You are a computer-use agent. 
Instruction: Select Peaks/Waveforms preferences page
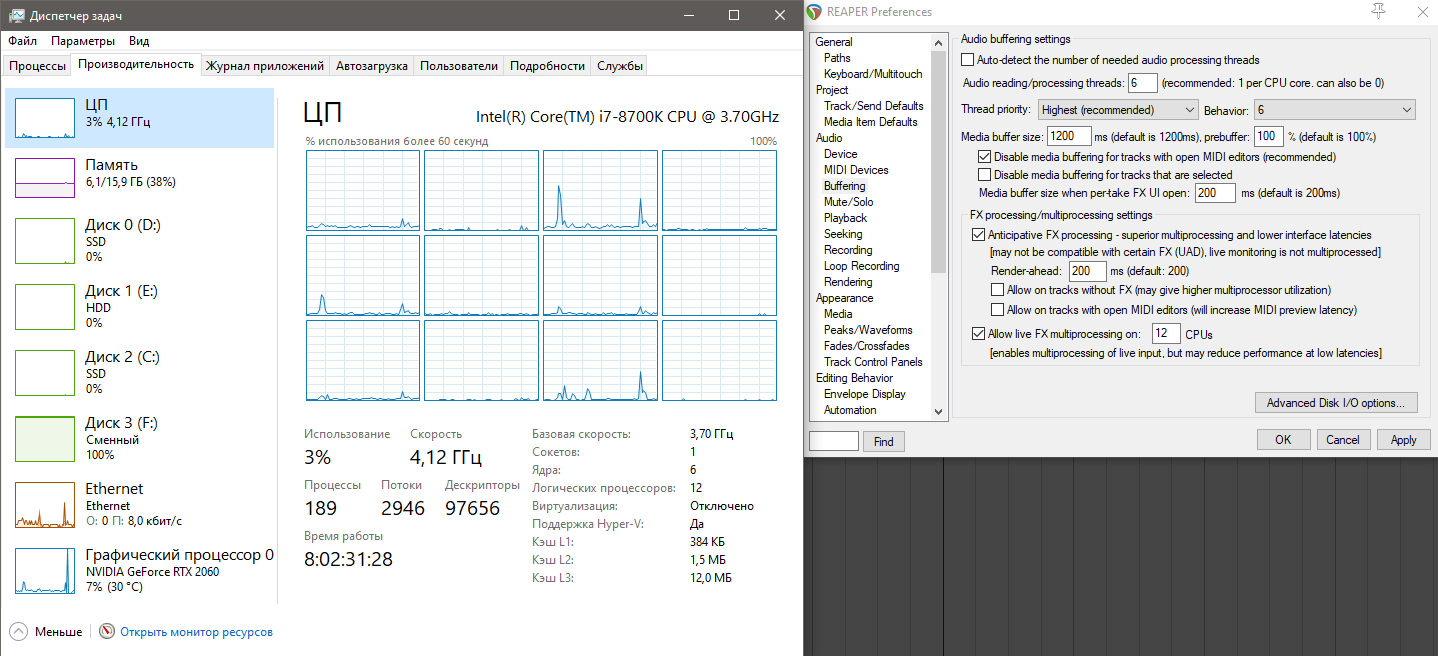868,330
